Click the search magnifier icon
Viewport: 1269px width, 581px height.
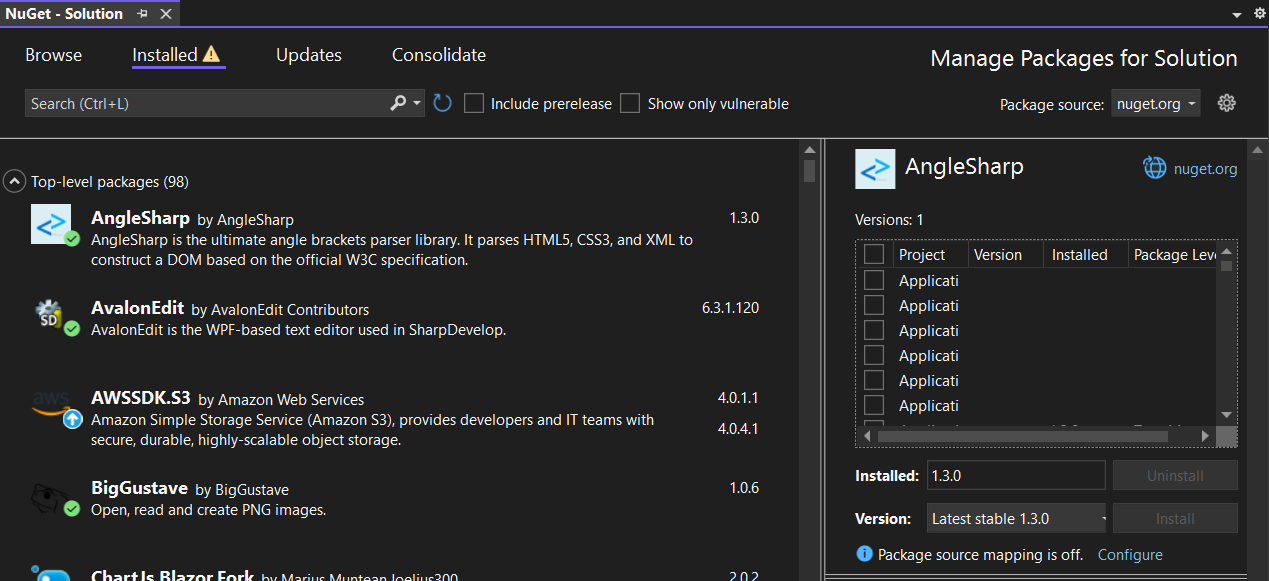(398, 103)
